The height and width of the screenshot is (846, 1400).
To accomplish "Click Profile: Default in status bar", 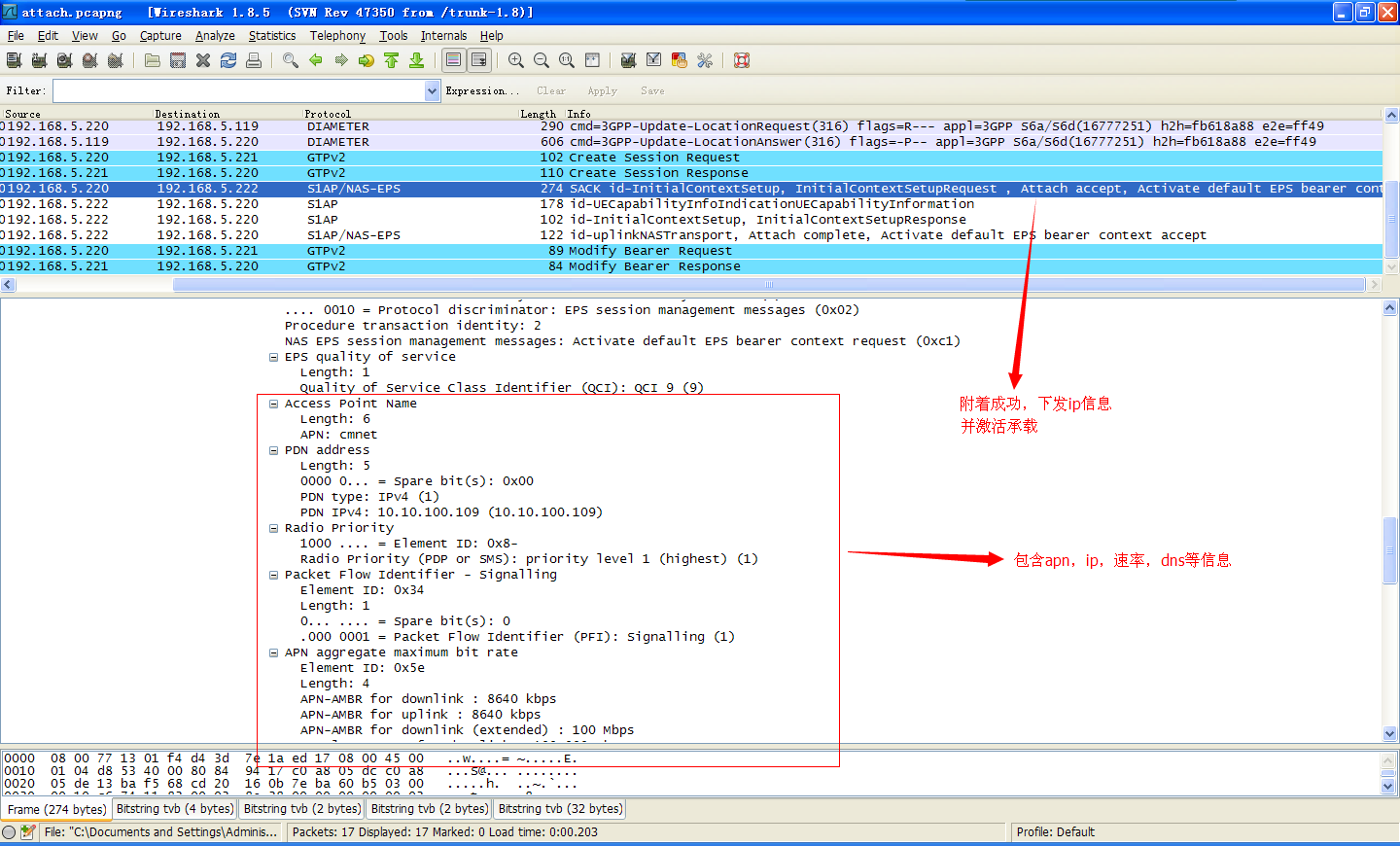I will point(1055,832).
